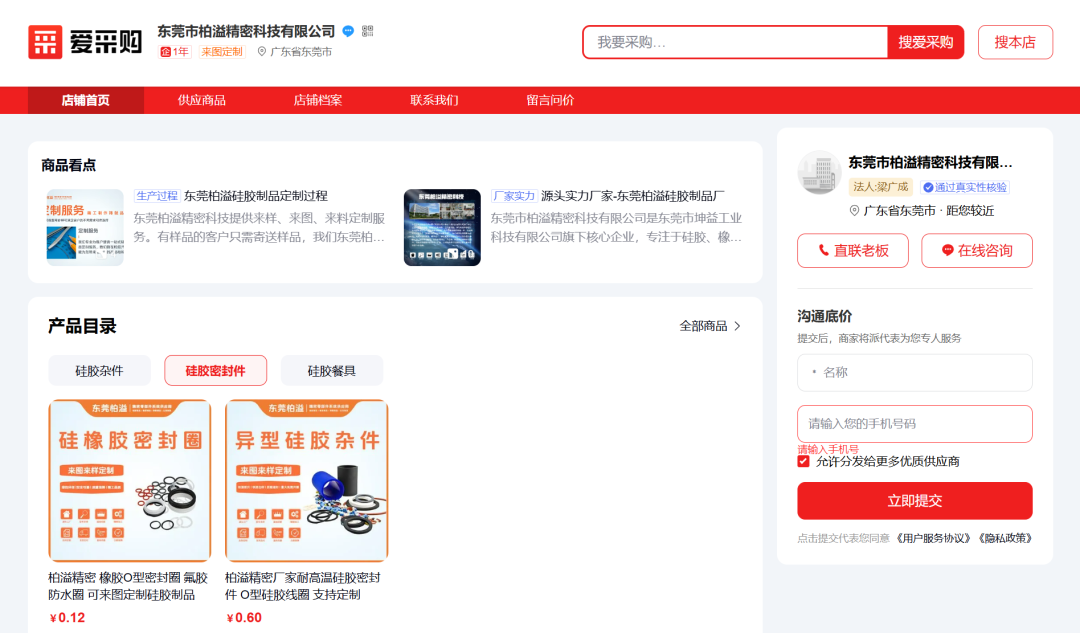Click the sidebar company name 东莞市柏溢精密科技有限...
The width and height of the screenshot is (1080, 633).
coord(931,163)
